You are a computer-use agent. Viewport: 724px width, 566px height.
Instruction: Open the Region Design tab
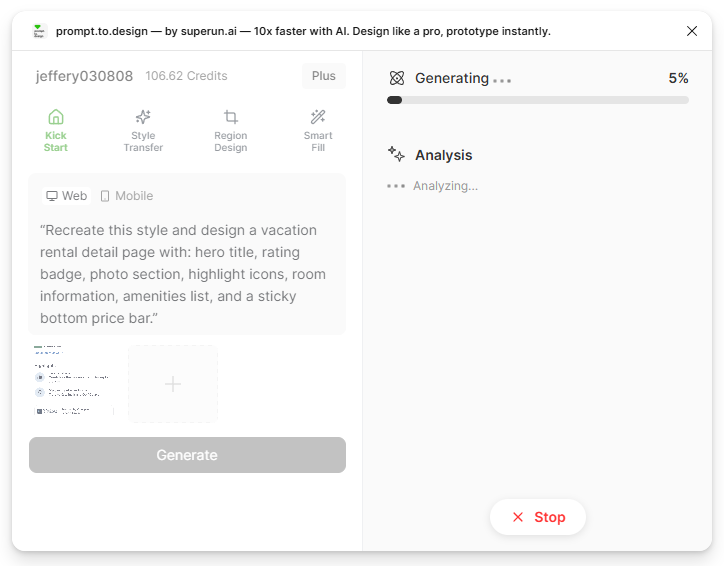230,131
